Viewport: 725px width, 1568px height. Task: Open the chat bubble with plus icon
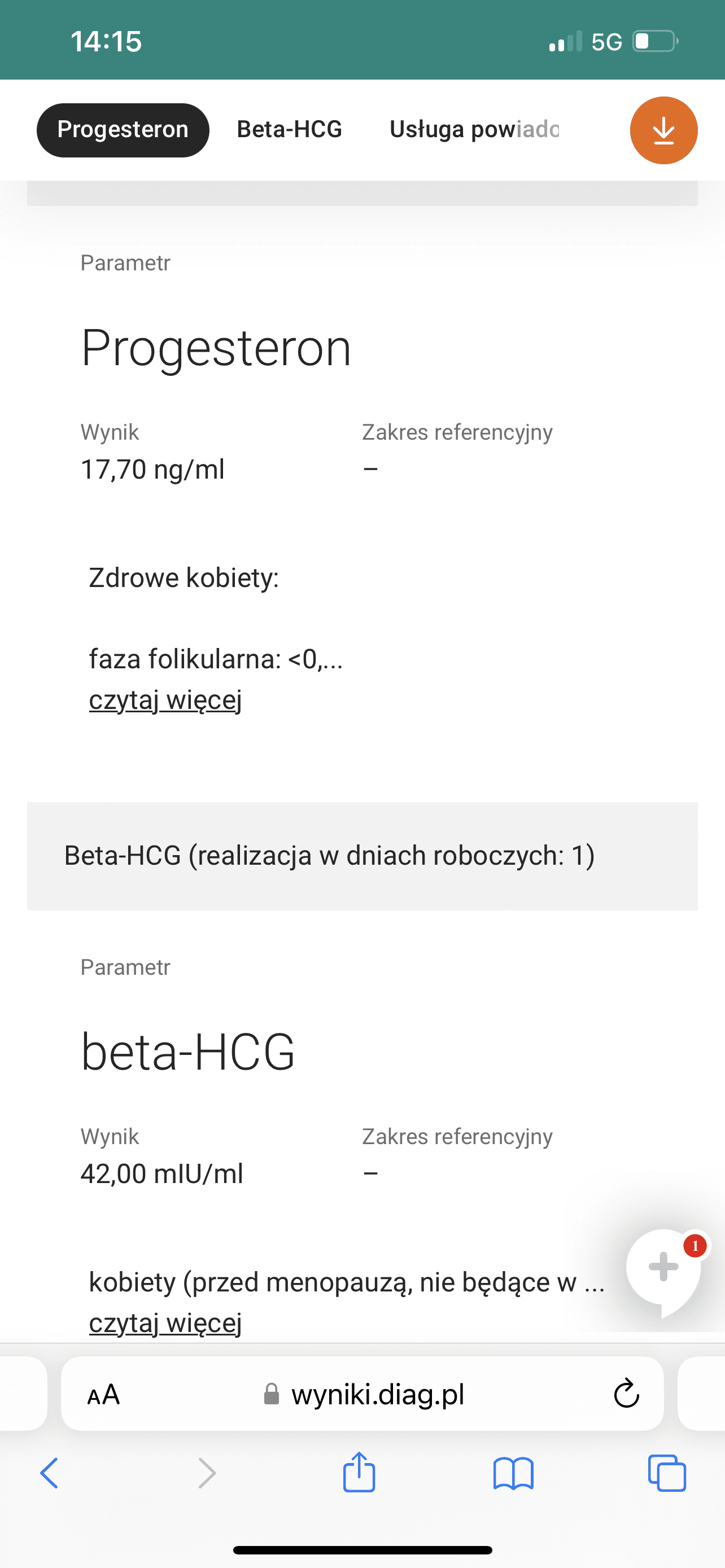[x=663, y=1267]
